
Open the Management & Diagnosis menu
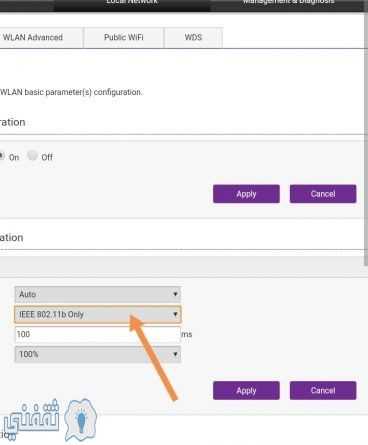289,4
